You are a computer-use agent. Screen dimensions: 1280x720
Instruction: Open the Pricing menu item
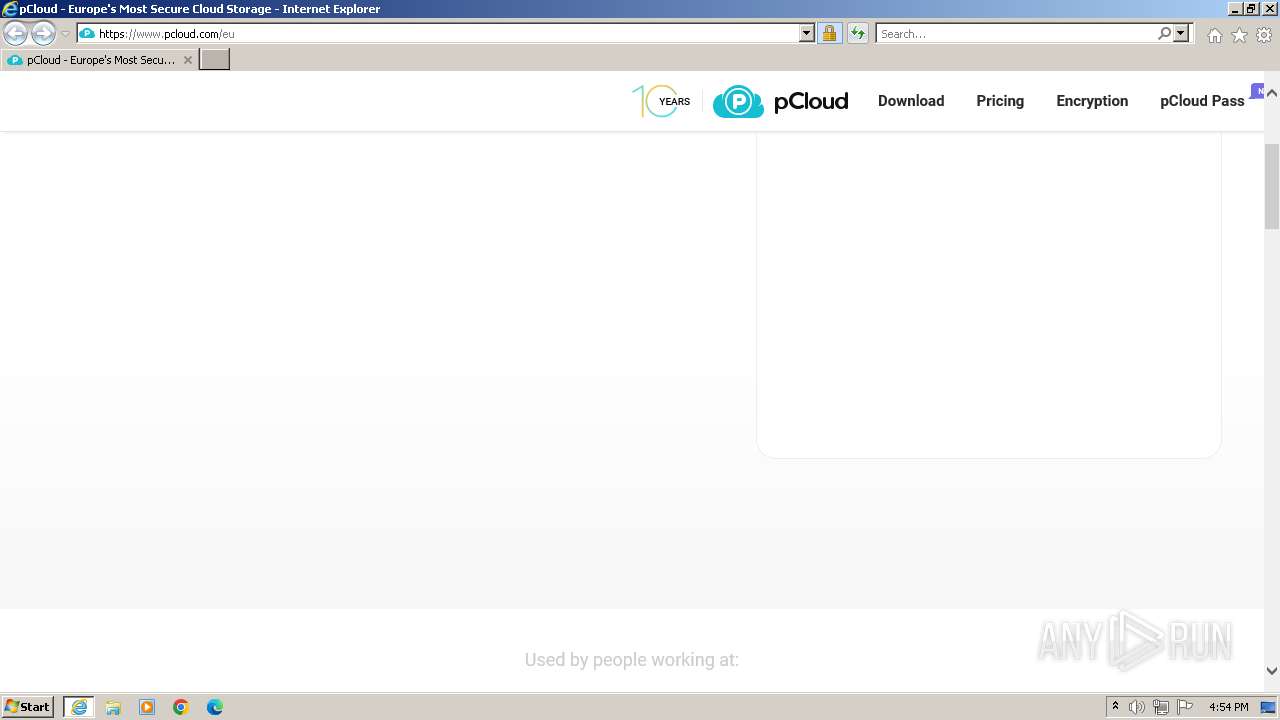[x=1000, y=101]
